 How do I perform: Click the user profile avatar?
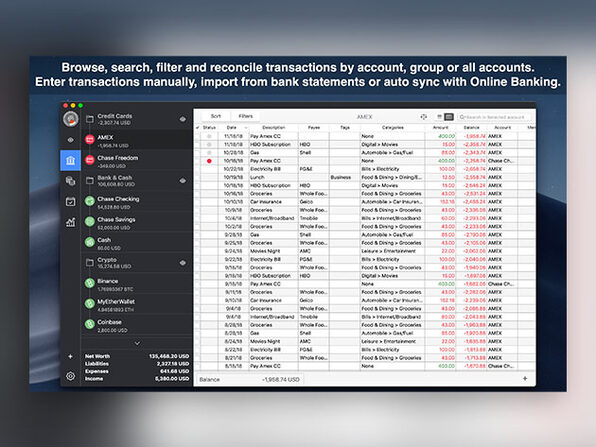[x=71, y=119]
